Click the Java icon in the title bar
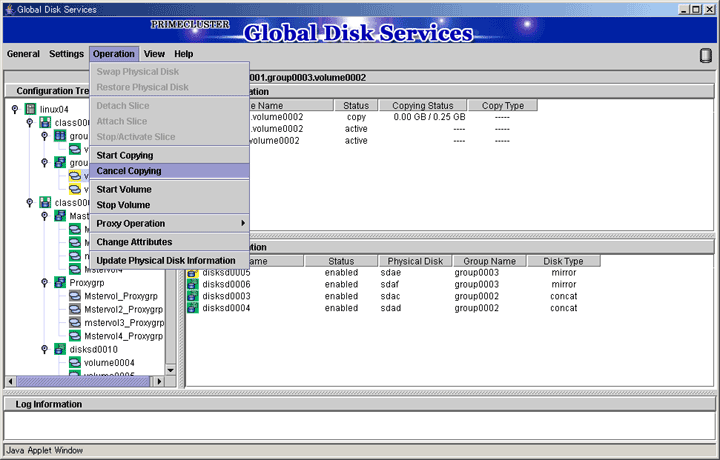 (10, 9)
